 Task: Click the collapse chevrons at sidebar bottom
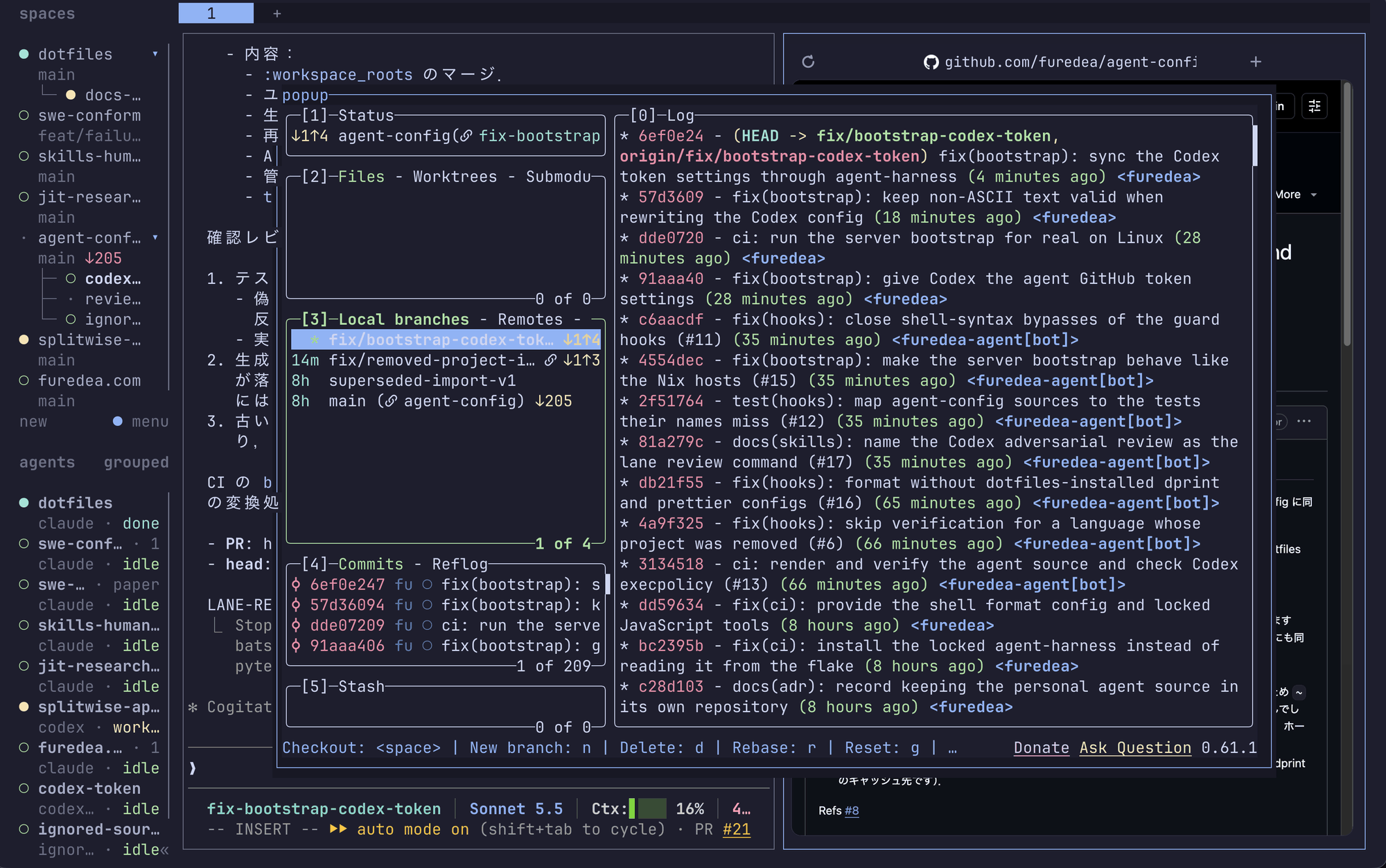coord(164,849)
